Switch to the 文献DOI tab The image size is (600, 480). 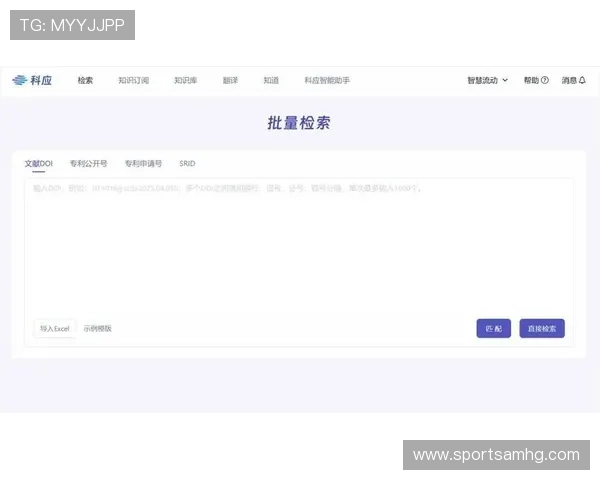38,164
